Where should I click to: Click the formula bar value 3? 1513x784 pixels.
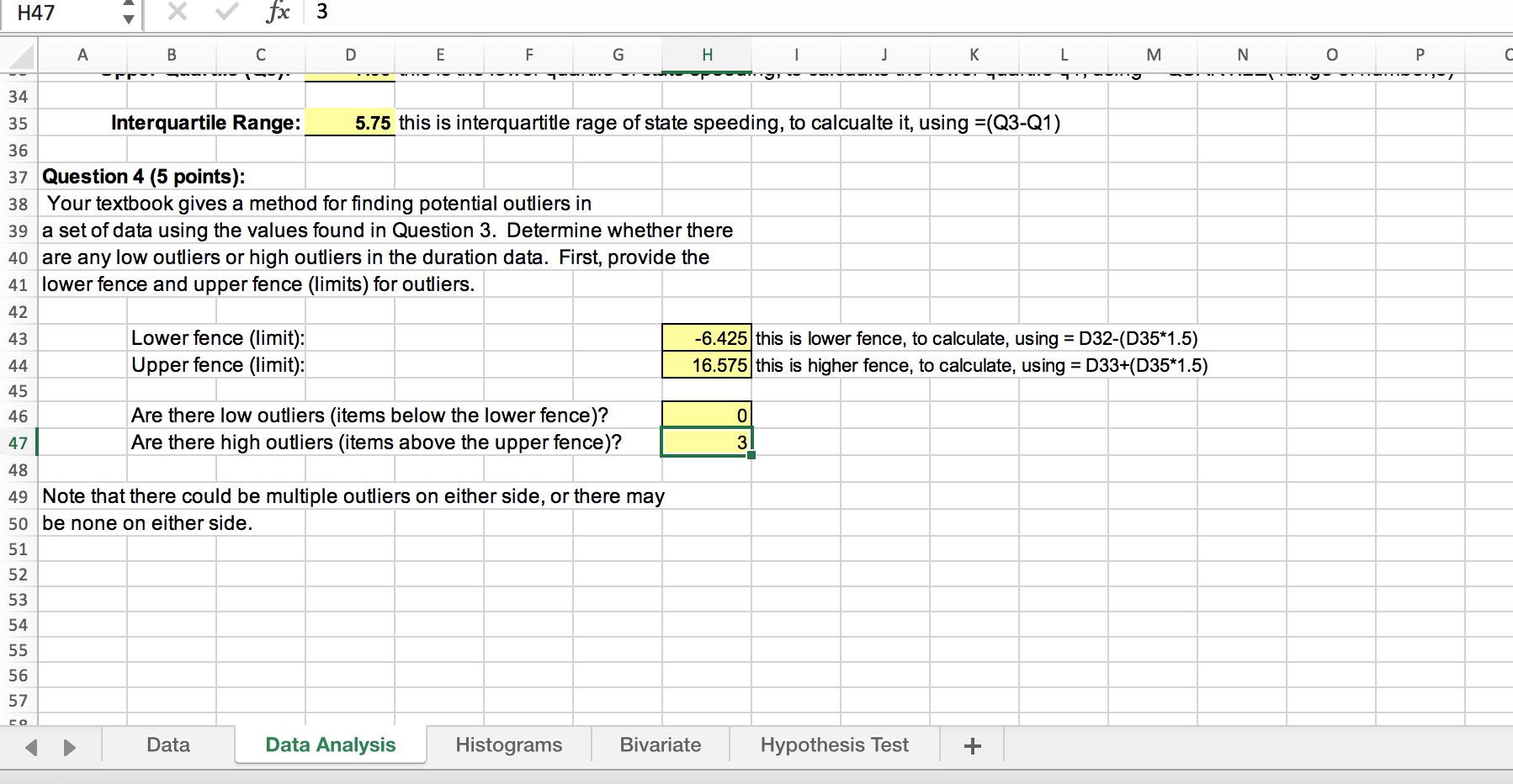point(322,12)
